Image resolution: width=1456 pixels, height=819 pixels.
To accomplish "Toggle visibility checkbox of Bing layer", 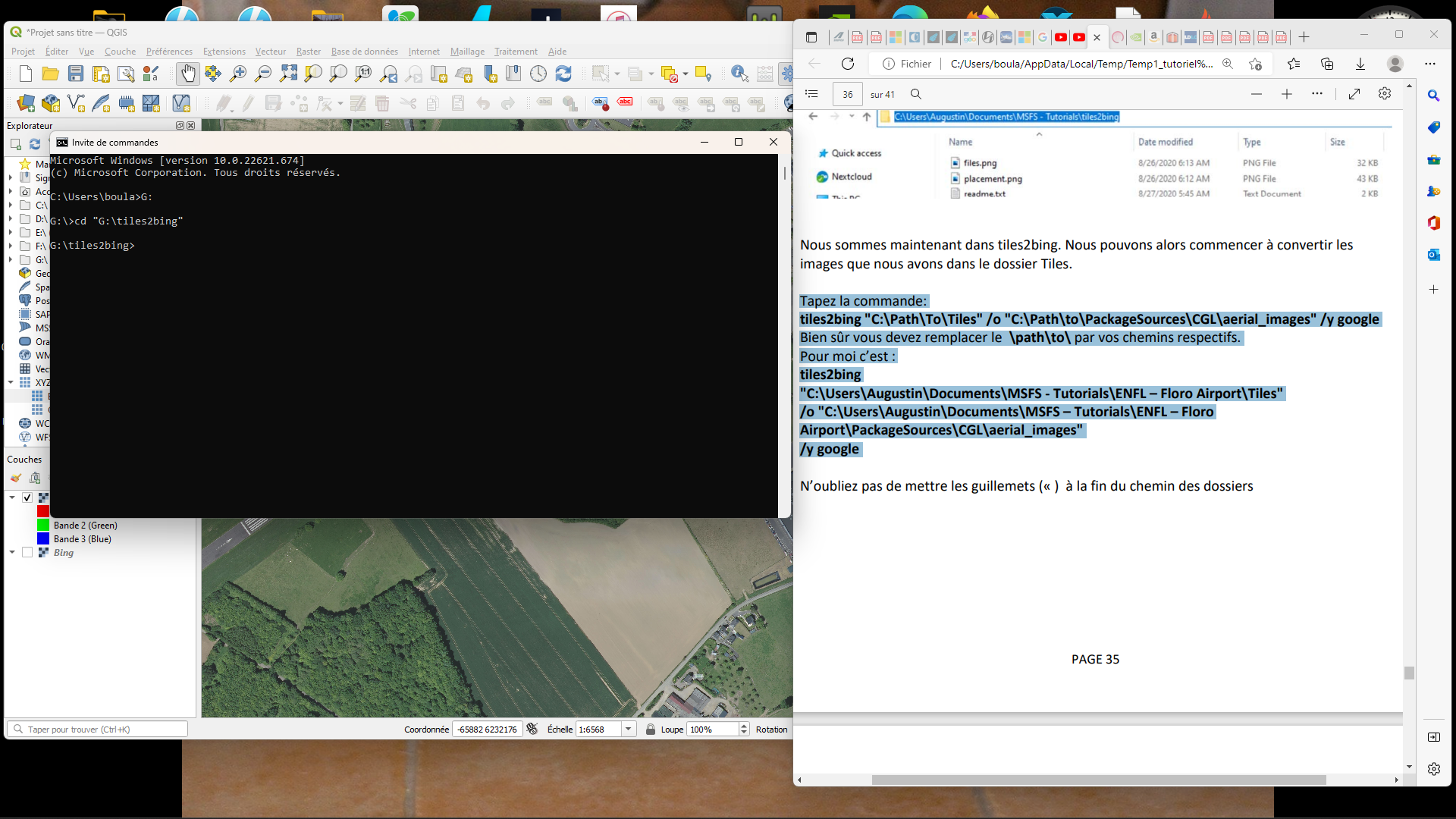I will tap(27, 553).
